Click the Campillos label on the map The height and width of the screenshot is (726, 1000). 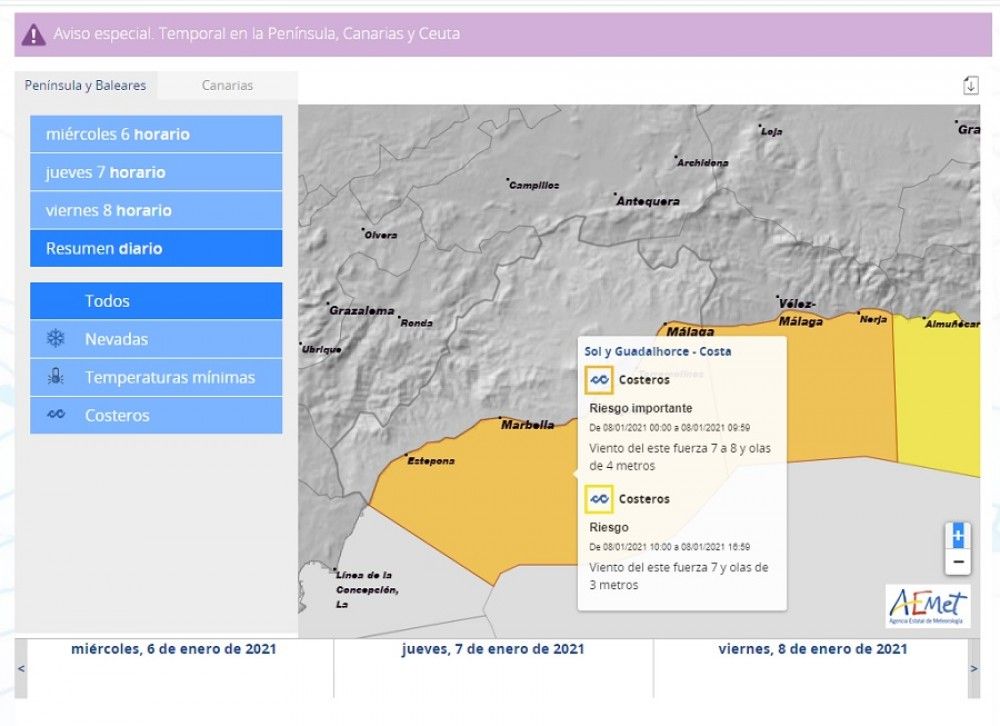coord(534,185)
